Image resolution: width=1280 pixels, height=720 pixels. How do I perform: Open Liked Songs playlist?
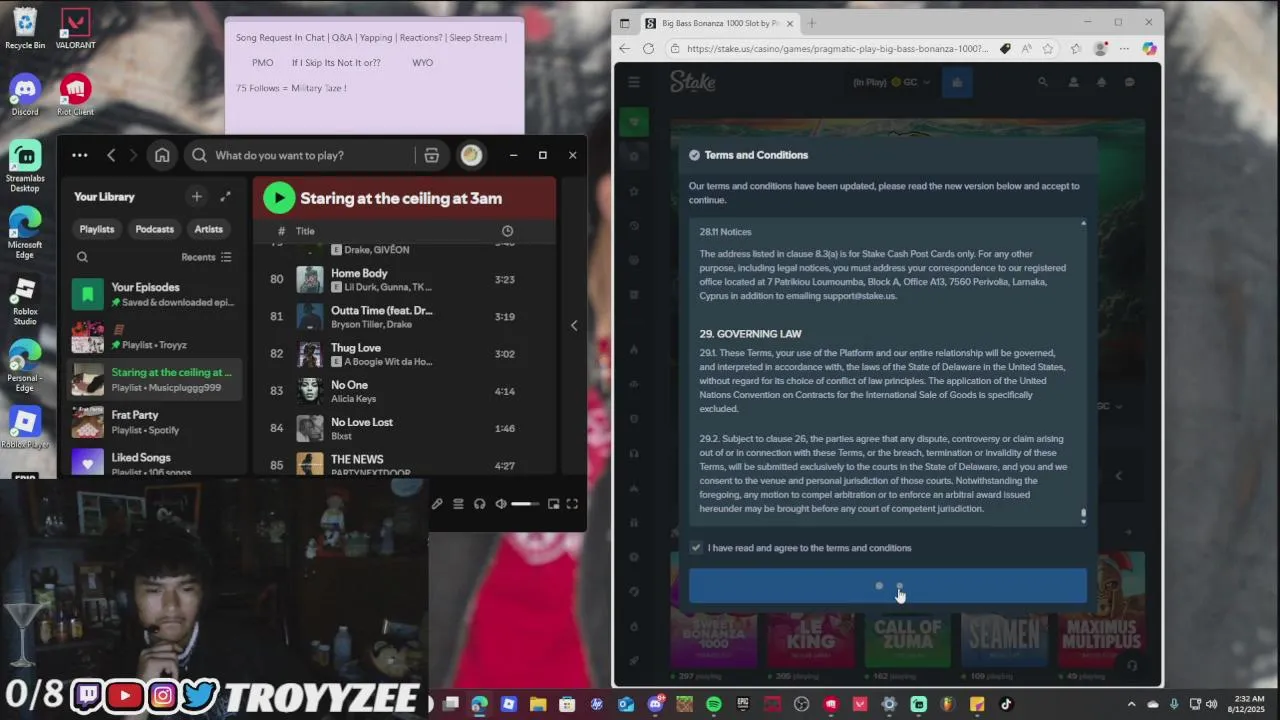coord(155,462)
